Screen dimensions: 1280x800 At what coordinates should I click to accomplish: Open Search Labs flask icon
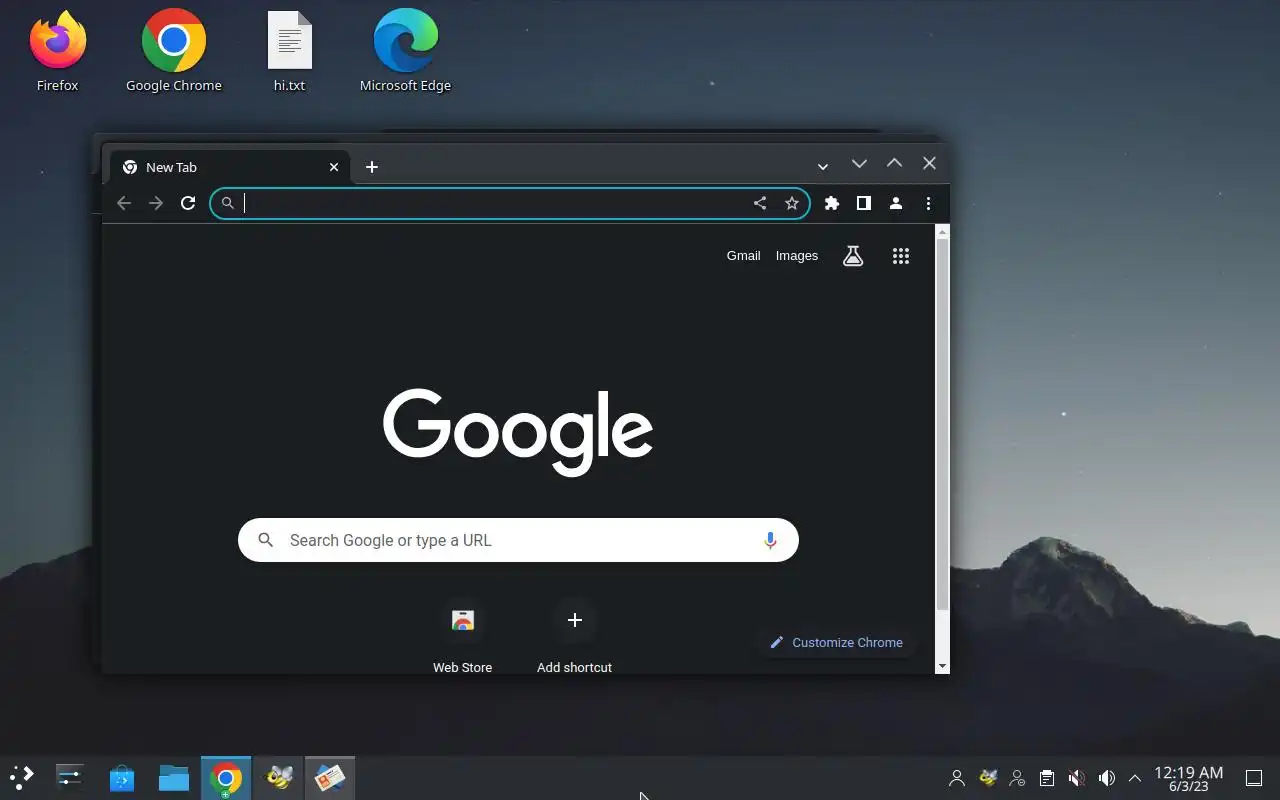(853, 256)
